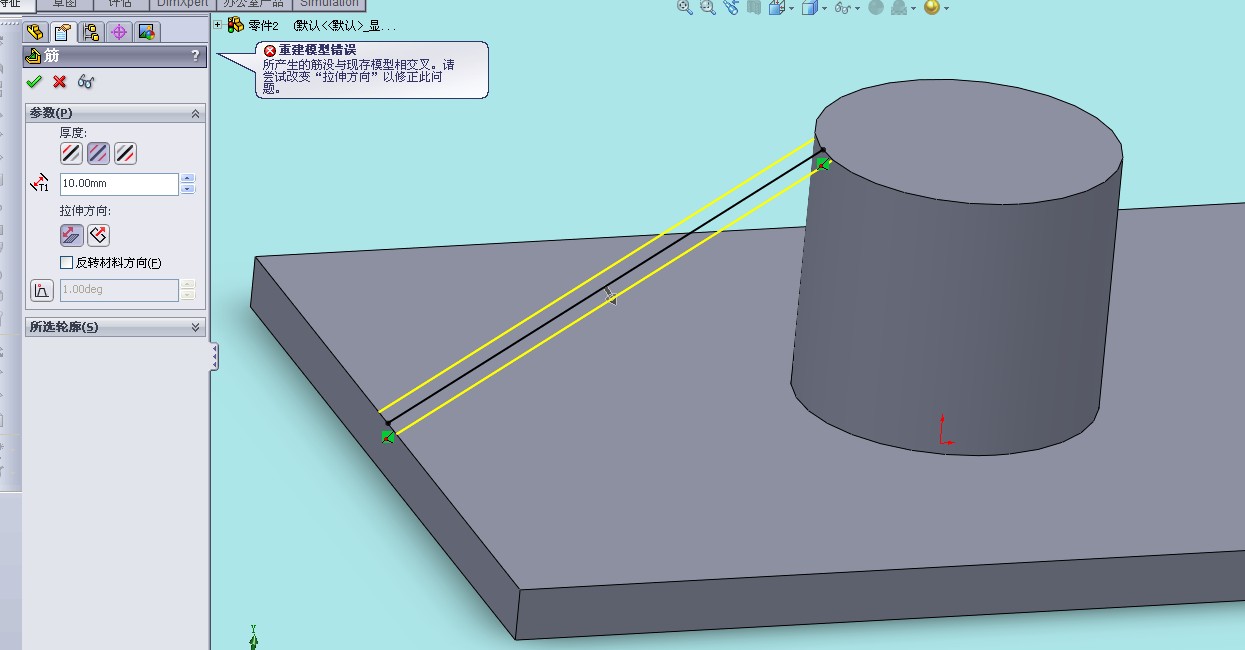The width and height of the screenshot is (1245, 650).
Task: Click the Zoom to Area icon
Action: click(x=708, y=7)
